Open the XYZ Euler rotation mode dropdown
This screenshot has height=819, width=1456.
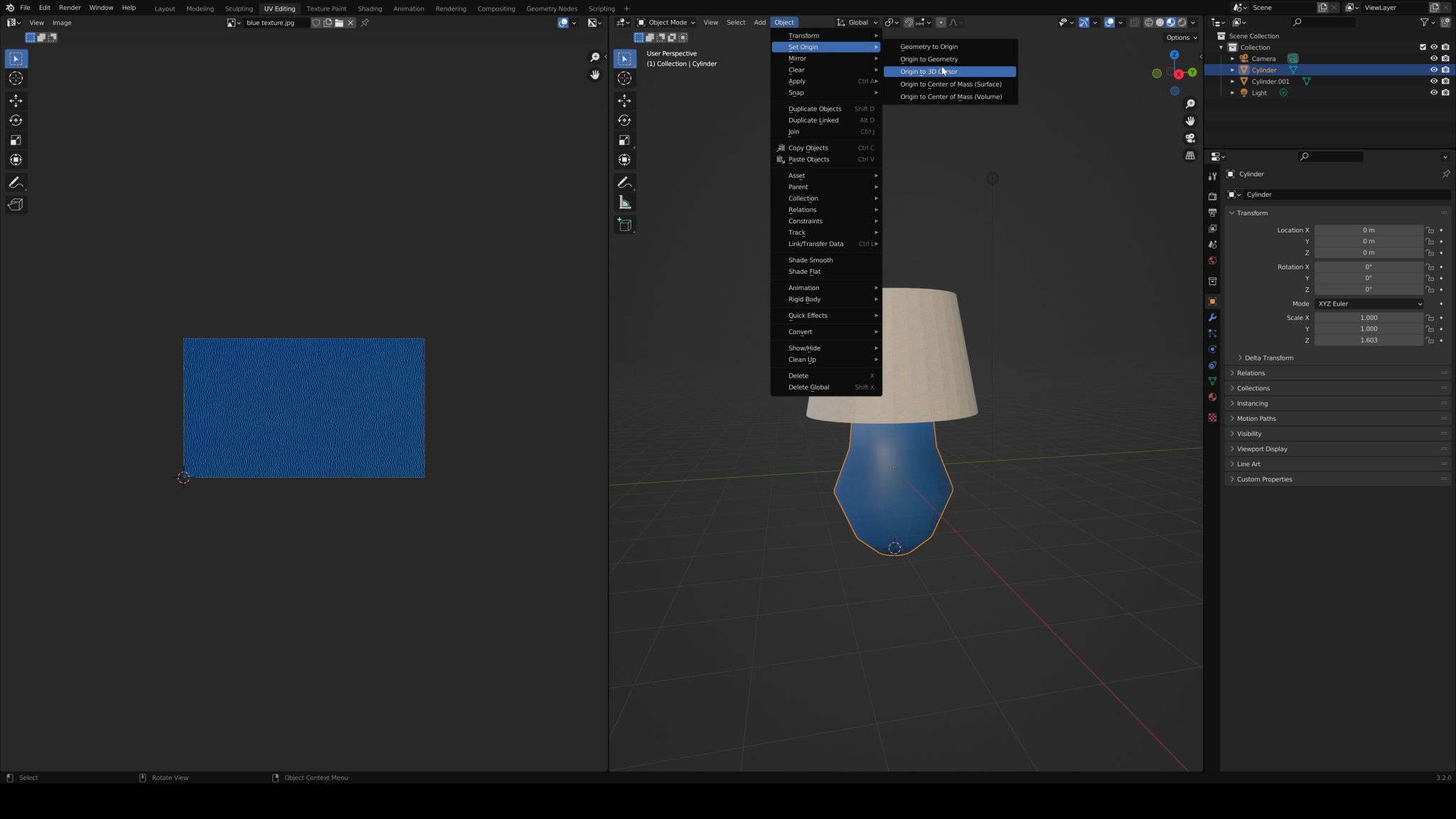pos(1369,304)
